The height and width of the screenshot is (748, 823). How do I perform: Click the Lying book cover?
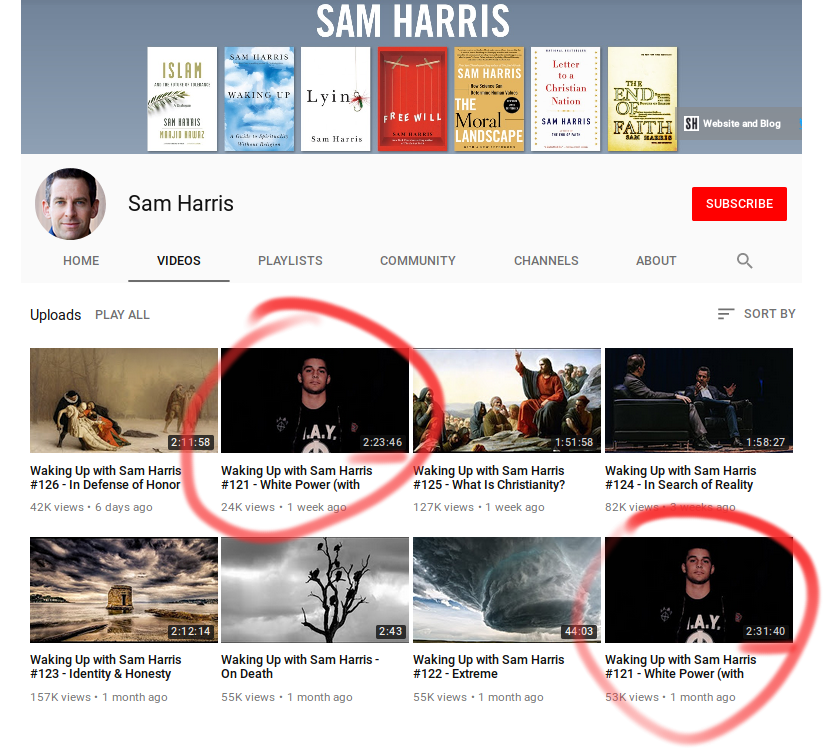tap(335, 99)
